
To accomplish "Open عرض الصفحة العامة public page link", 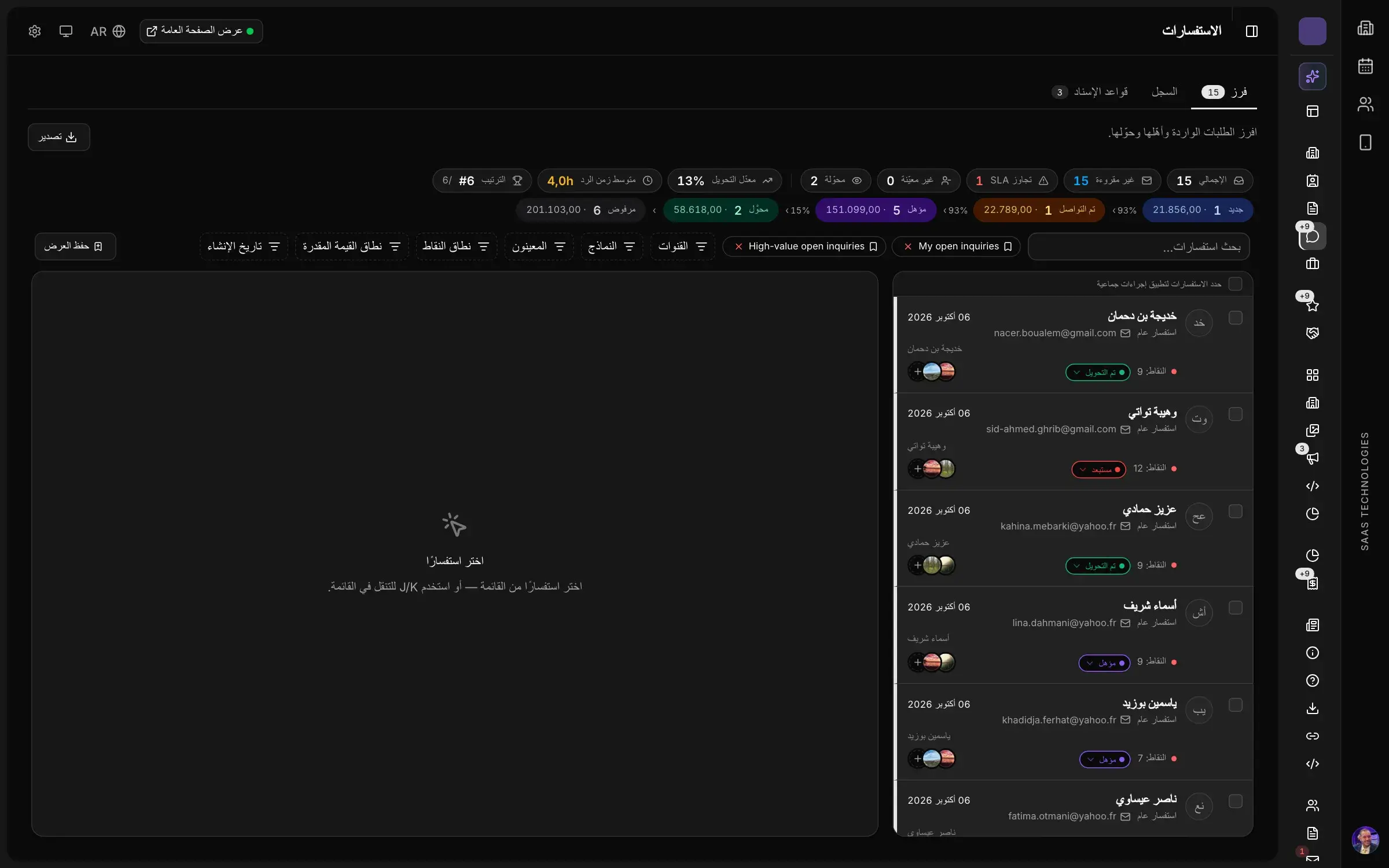I will (201, 31).
